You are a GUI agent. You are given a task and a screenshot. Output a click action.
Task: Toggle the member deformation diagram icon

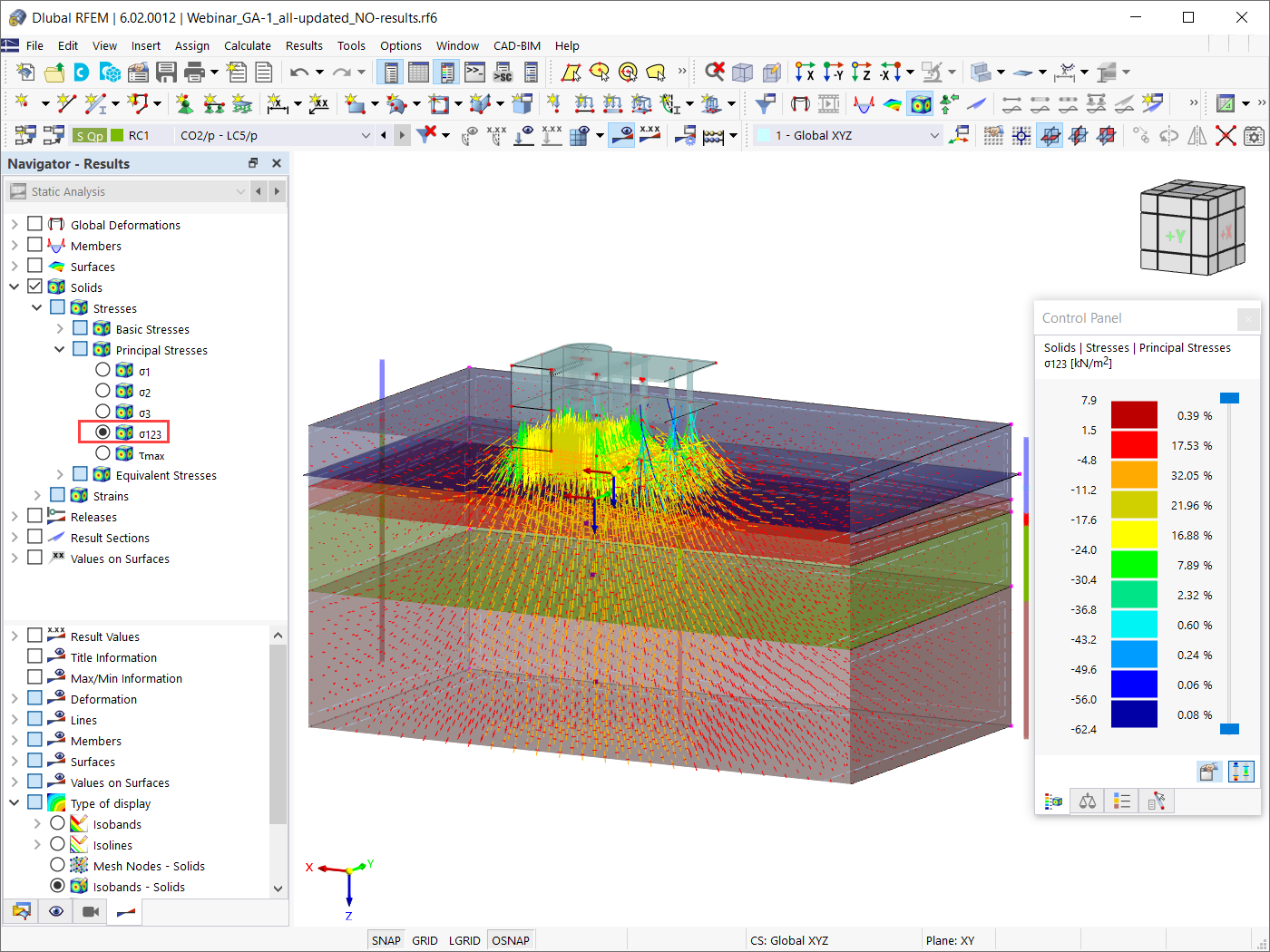point(865,104)
